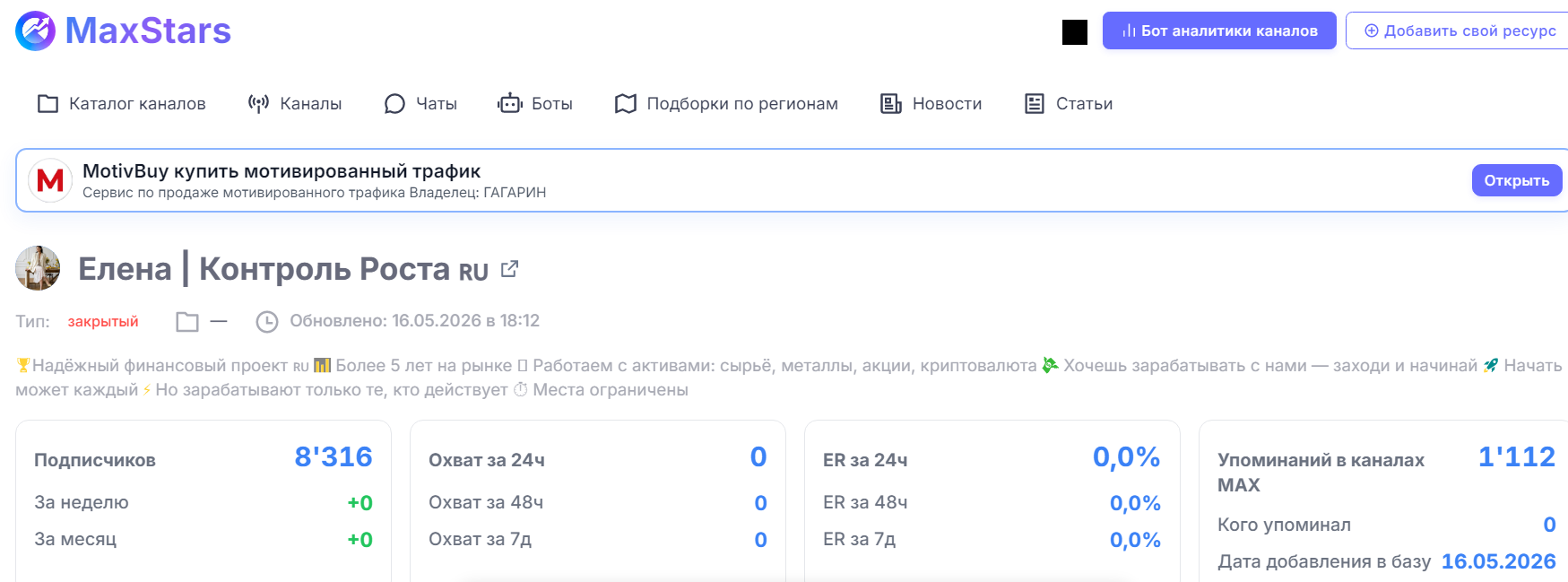1568x582 pixels.
Task: Click the broadcast antenna icon for Каналы
Action: [x=258, y=104]
